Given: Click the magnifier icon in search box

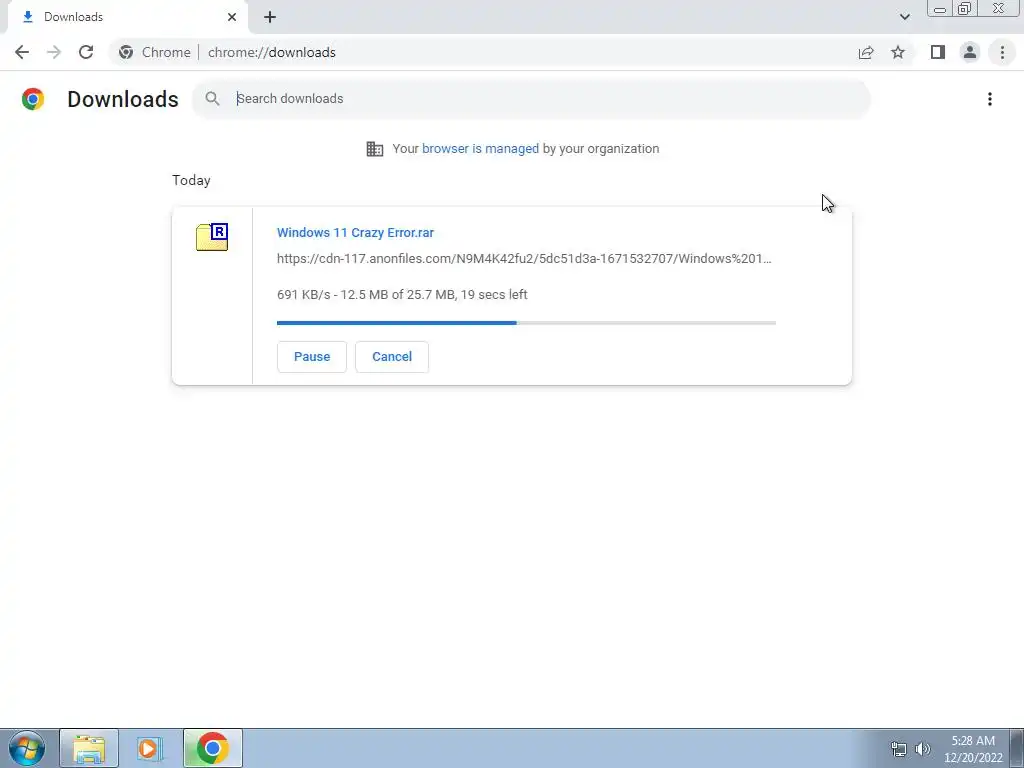Looking at the screenshot, I should tap(212, 99).
